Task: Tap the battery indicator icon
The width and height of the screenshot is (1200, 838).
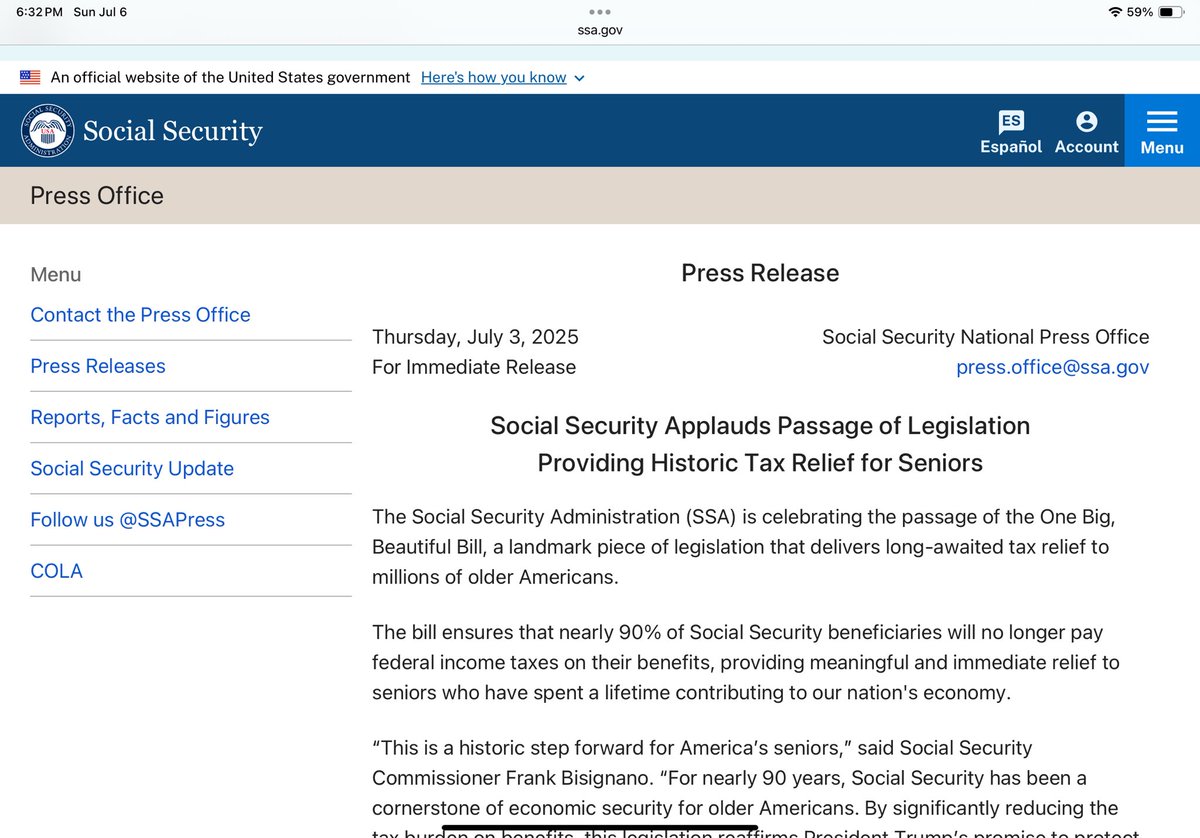Action: [x=1172, y=12]
